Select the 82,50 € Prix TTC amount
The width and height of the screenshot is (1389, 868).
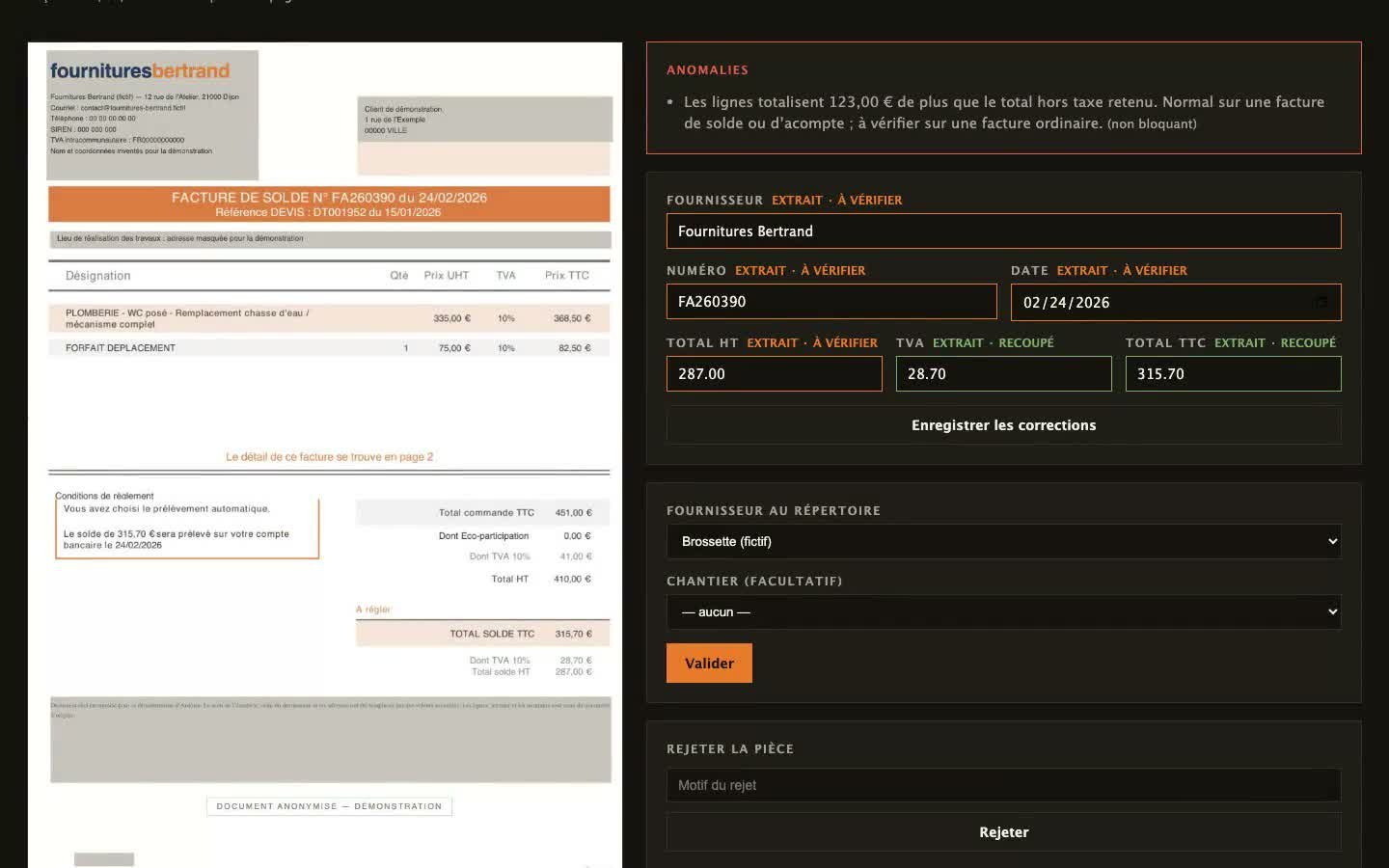574,348
